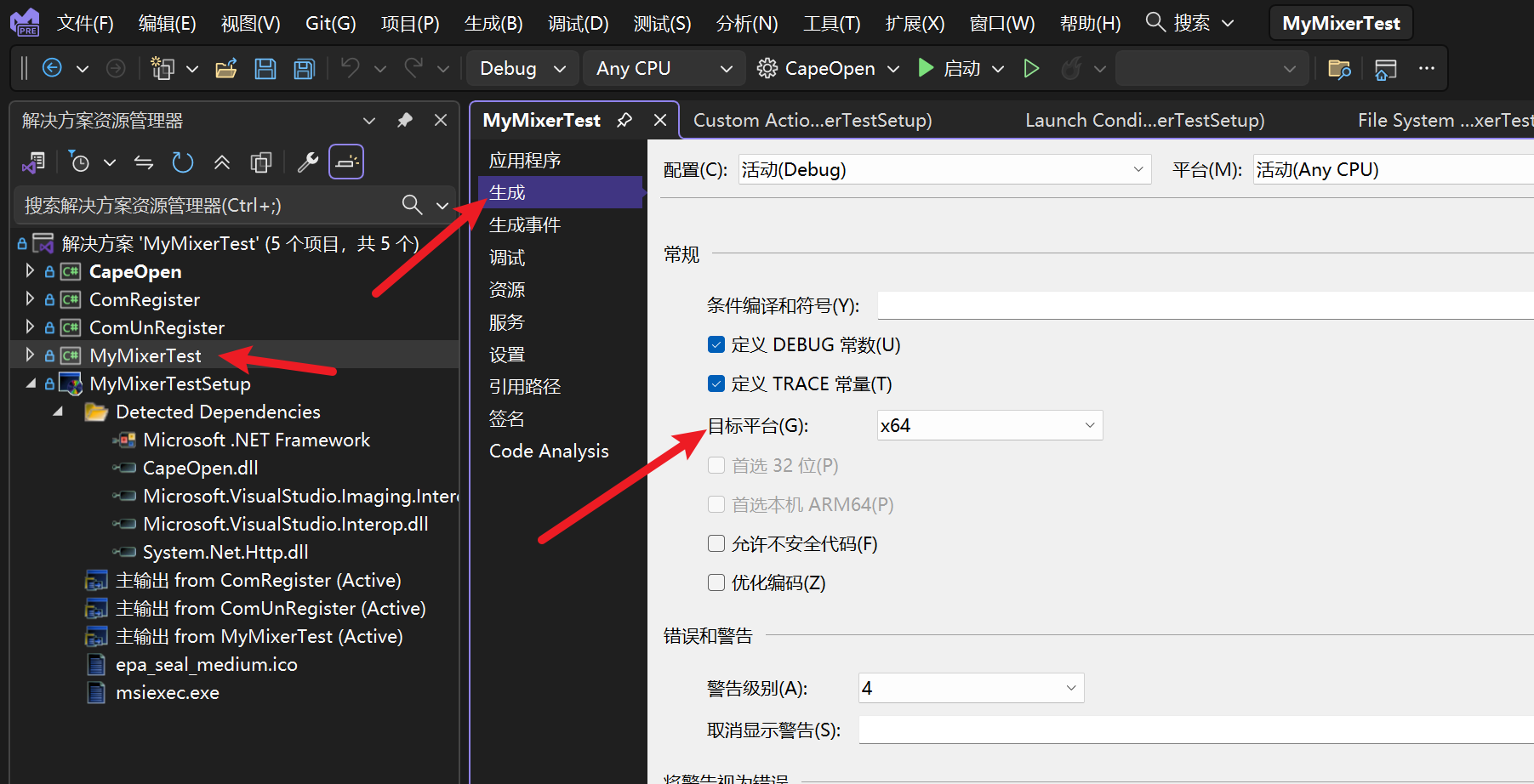Open the toolbar overflow ellipsis menu
Image resolution: width=1534 pixels, height=784 pixels.
pos(1427,68)
